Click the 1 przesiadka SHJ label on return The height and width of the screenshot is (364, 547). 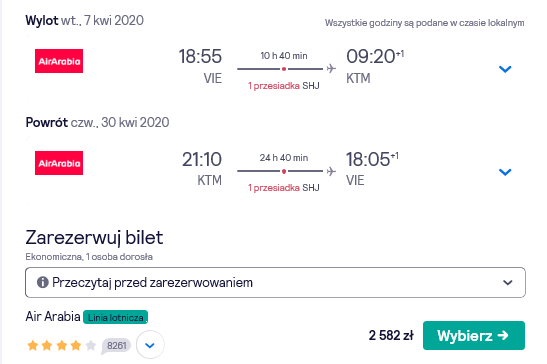(284, 188)
